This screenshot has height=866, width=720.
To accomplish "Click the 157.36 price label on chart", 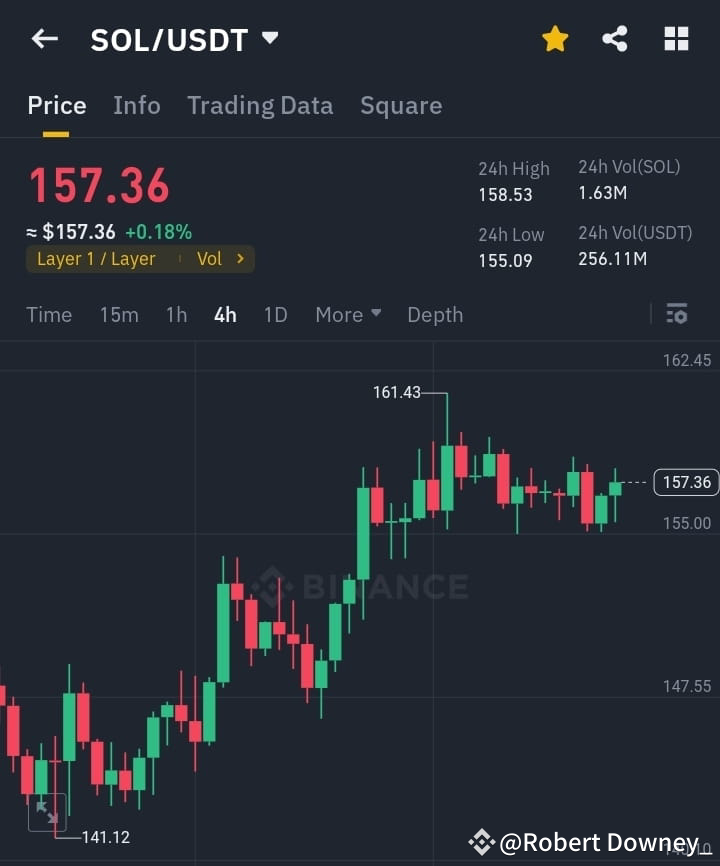I will pos(685,482).
